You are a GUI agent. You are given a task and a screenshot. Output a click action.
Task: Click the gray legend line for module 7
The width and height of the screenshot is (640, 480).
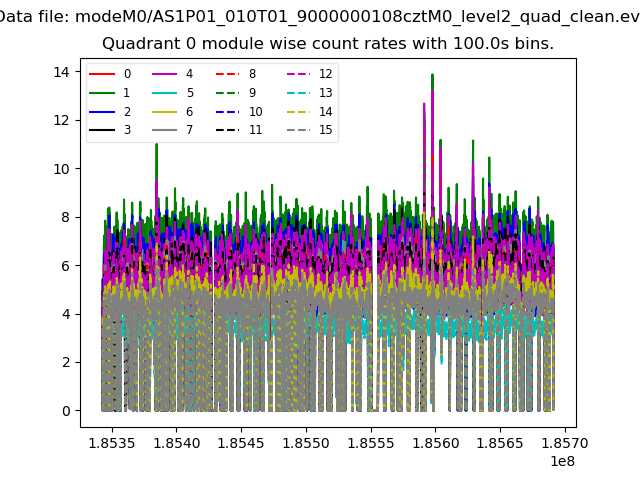165,130
